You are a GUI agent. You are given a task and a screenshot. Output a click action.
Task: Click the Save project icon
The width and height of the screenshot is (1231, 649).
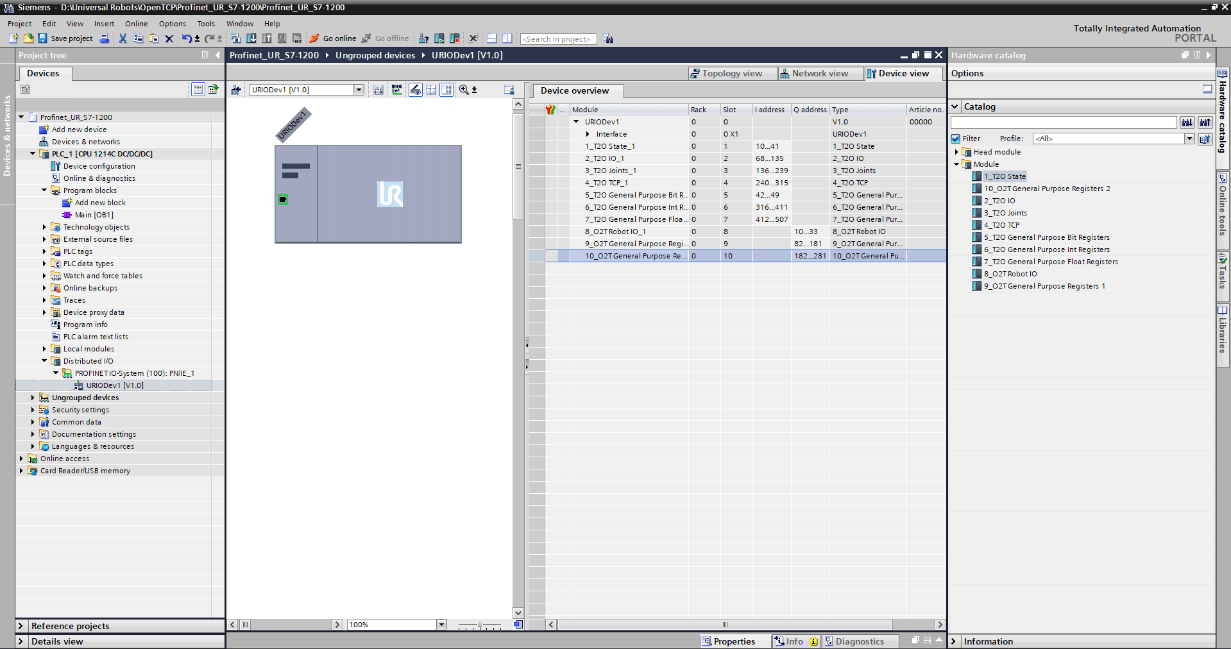pyautogui.click(x=43, y=38)
